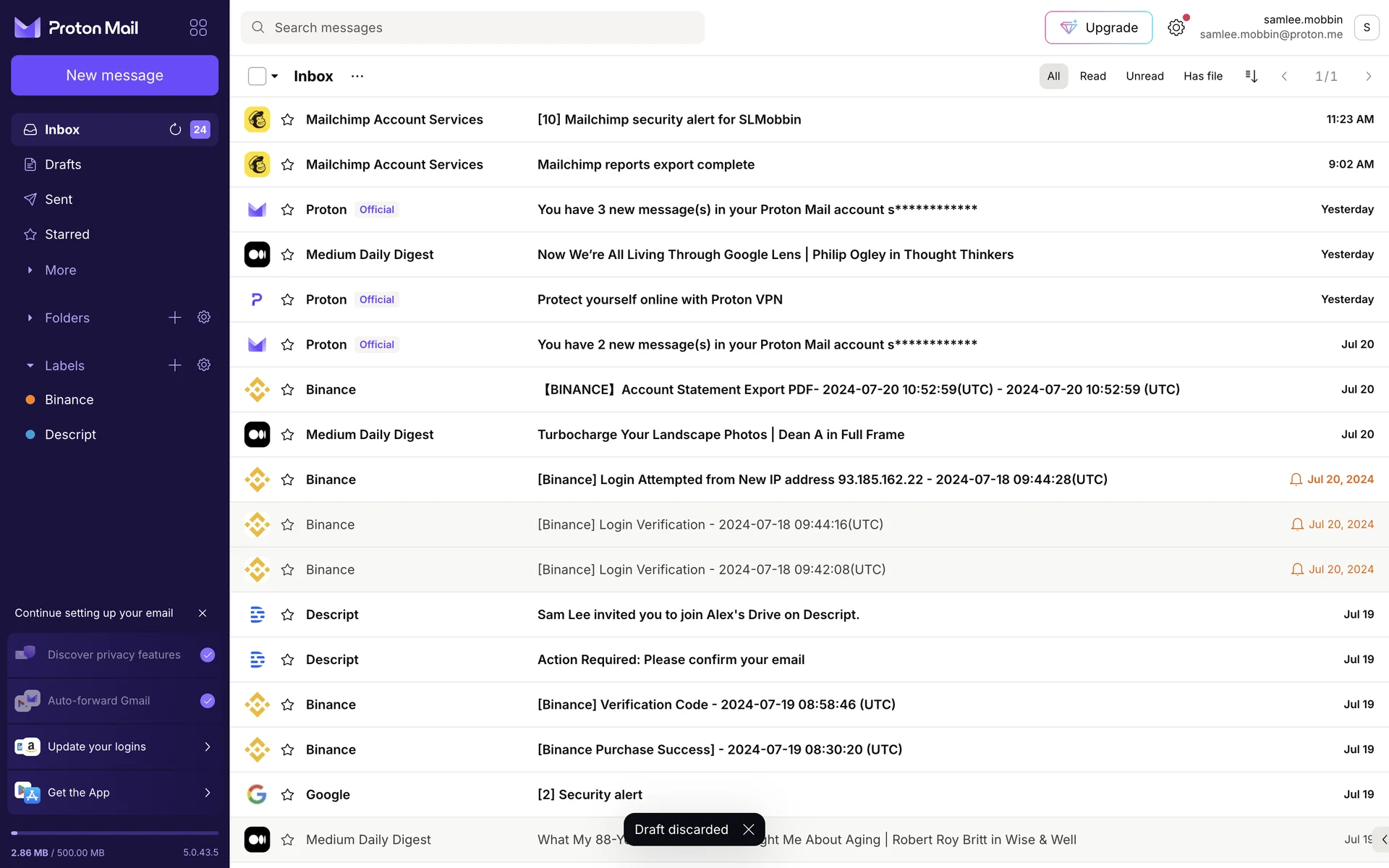Star the Mailchimp security alert email
1389x868 pixels.
tap(287, 119)
